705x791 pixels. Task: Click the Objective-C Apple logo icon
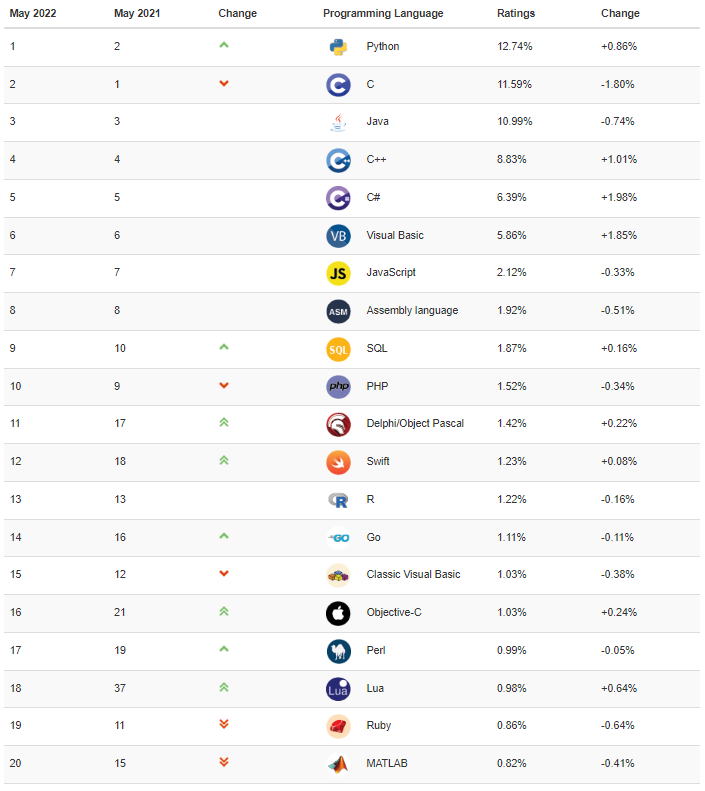(338, 613)
